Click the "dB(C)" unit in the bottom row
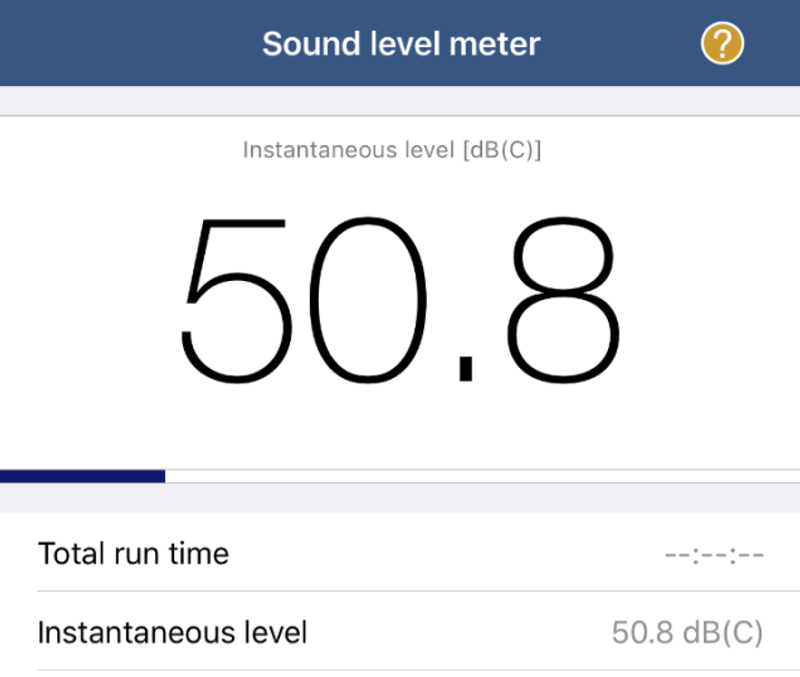The image size is (800, 677). point(726,632)
